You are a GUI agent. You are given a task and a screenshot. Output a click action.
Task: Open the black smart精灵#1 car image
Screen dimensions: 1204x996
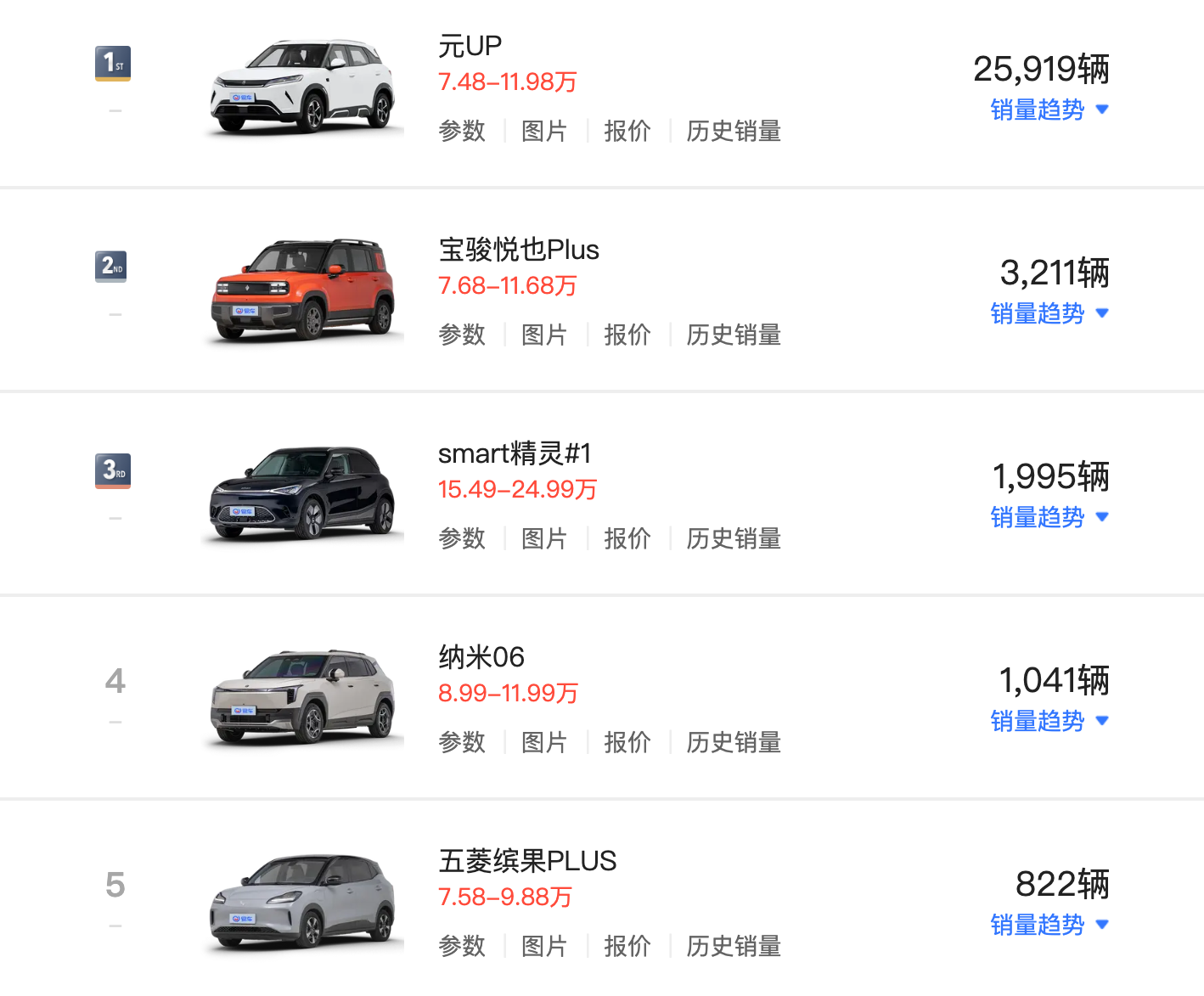tap(302, 494)
